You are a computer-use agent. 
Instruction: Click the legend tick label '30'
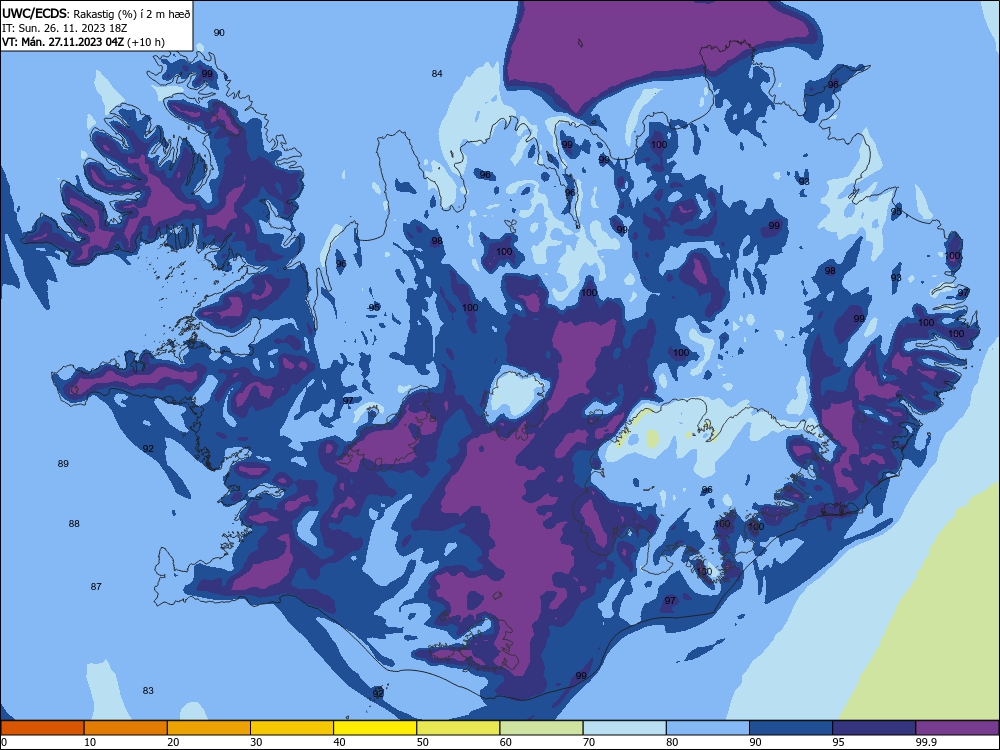[256, 742]
